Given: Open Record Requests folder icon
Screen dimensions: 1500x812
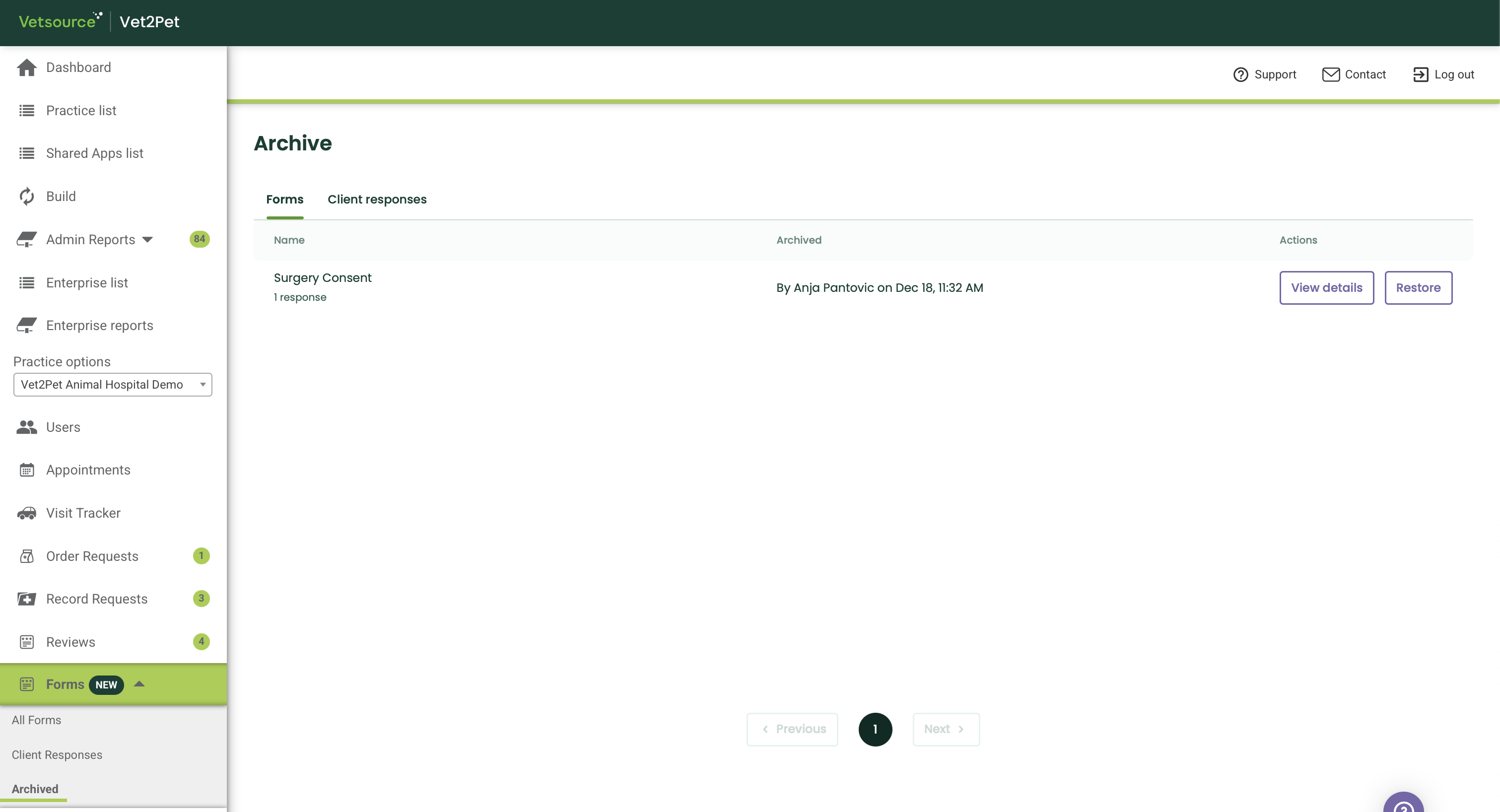Looking at the screenshot, I should 27,599.
